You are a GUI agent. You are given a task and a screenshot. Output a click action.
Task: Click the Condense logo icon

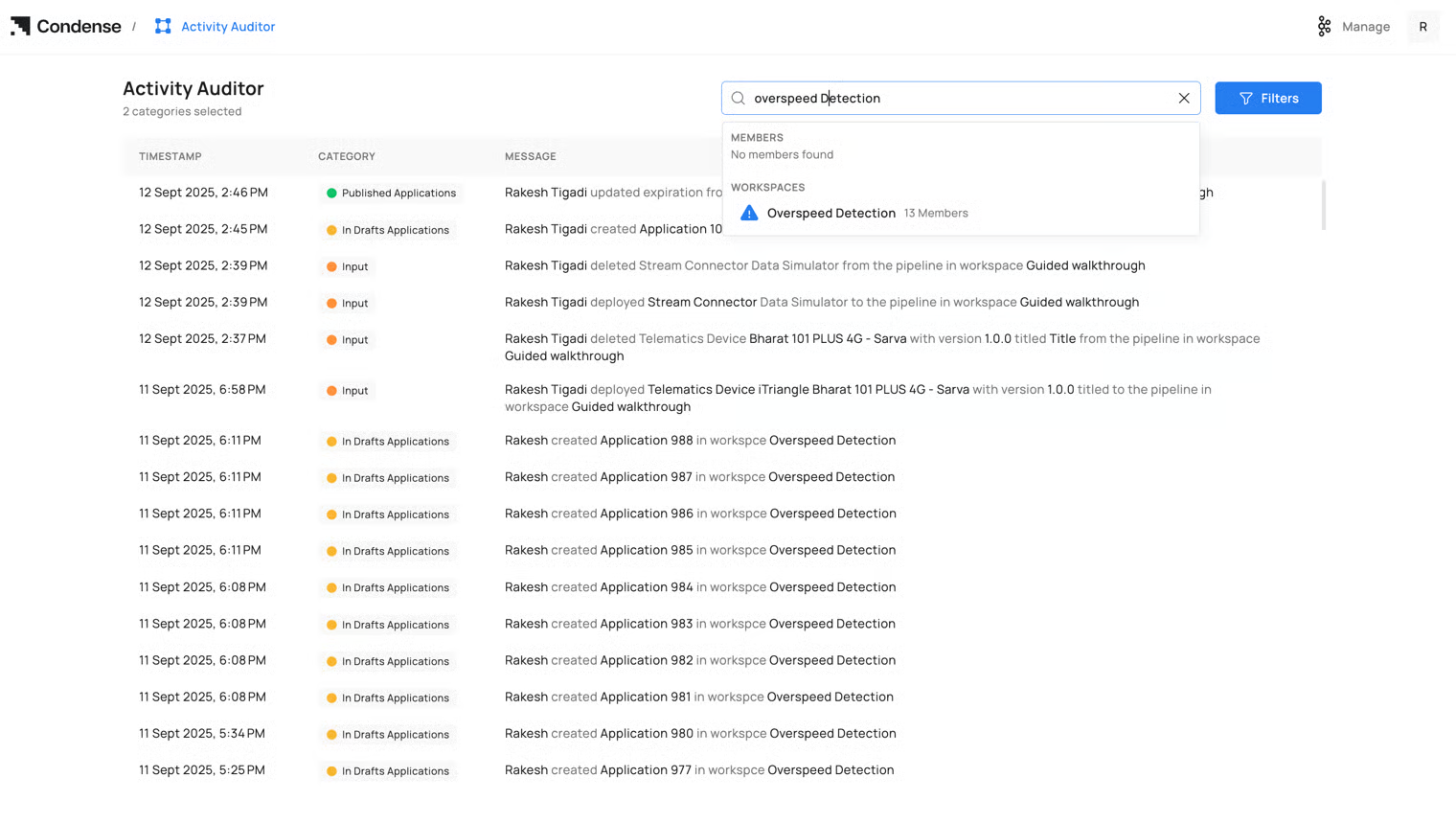click(20, 26)
